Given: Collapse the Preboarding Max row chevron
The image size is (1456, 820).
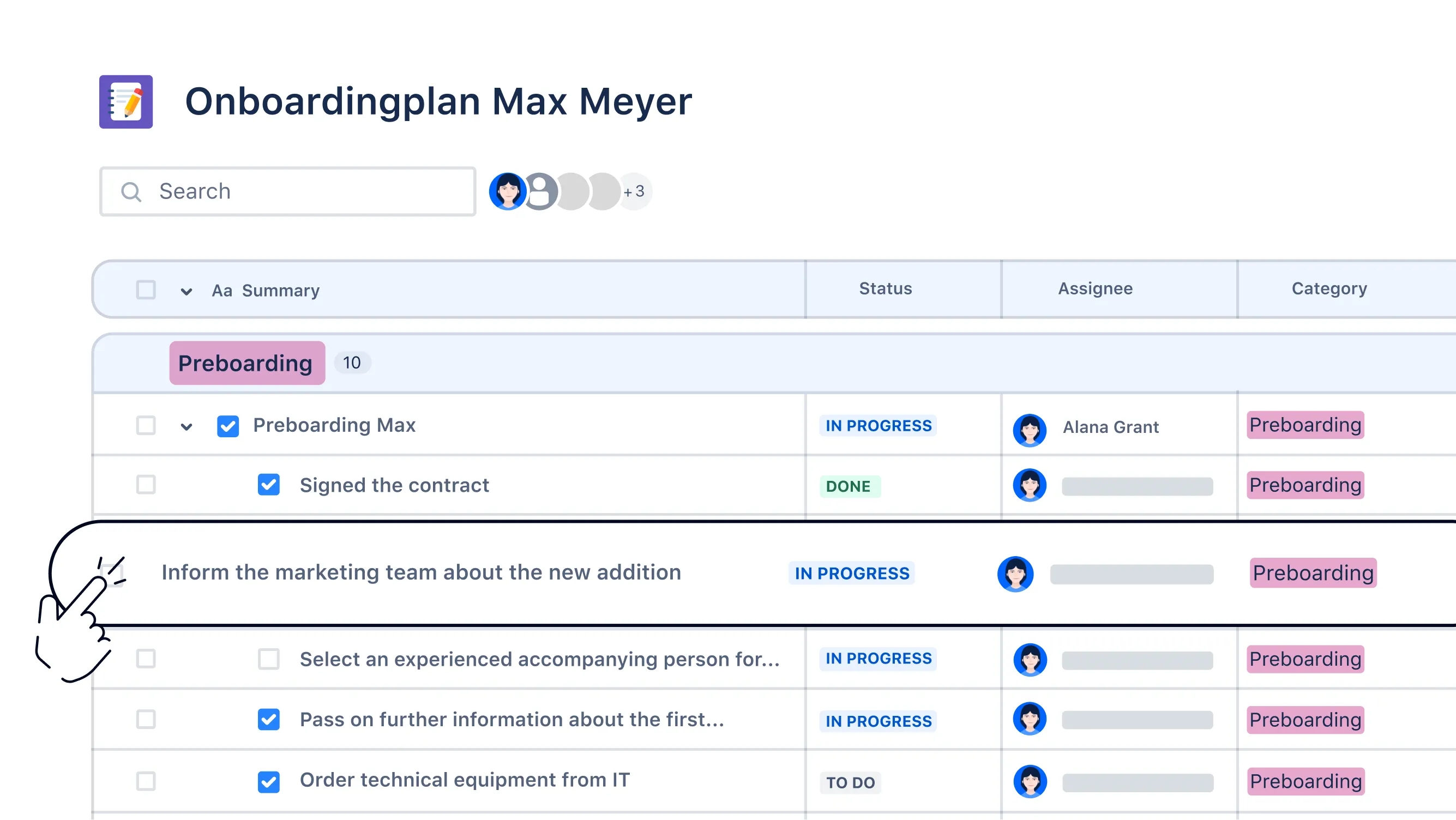Looking at the screenshot, I should click(186, 427).
